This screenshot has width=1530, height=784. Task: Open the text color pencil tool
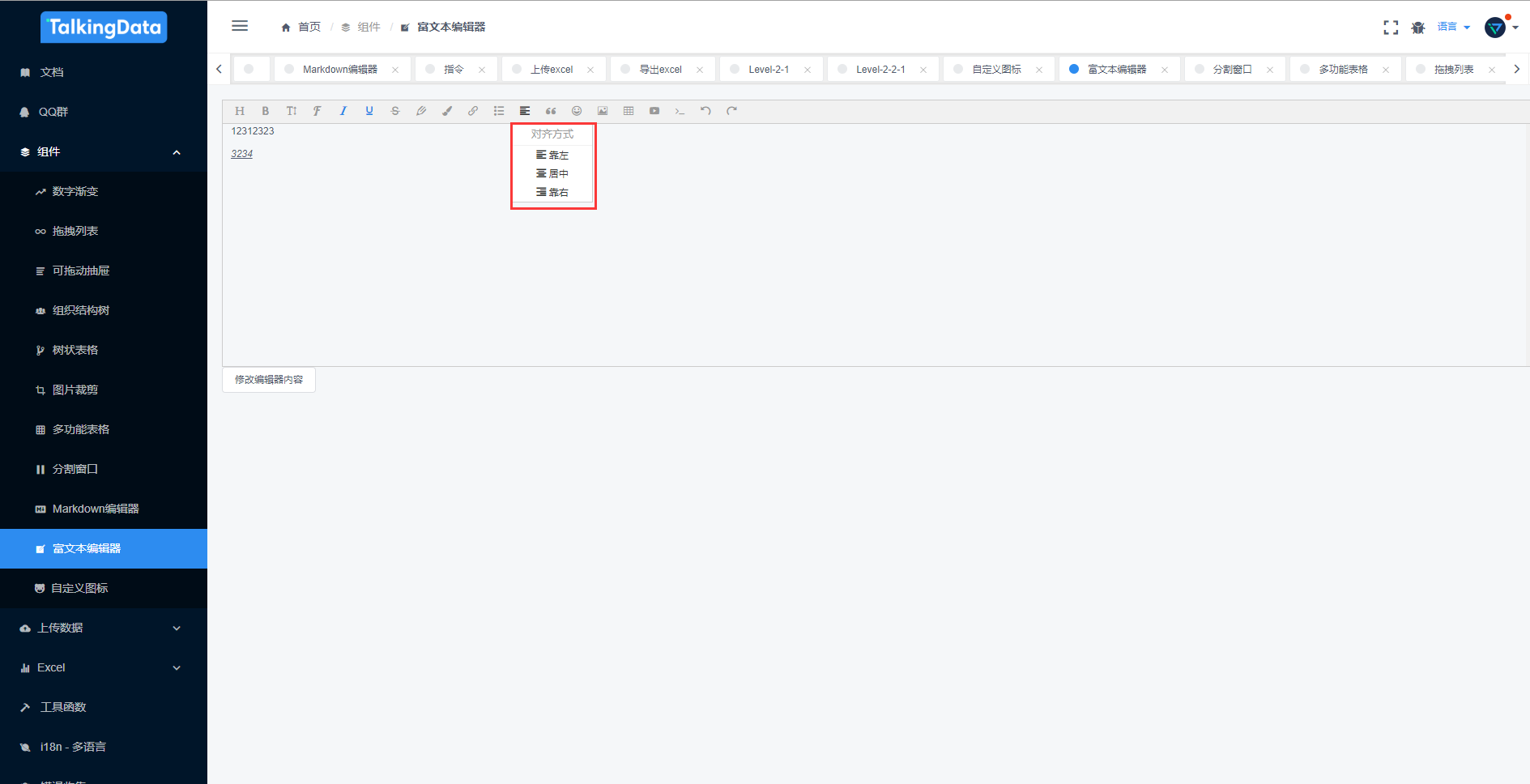tap(421, 111)
